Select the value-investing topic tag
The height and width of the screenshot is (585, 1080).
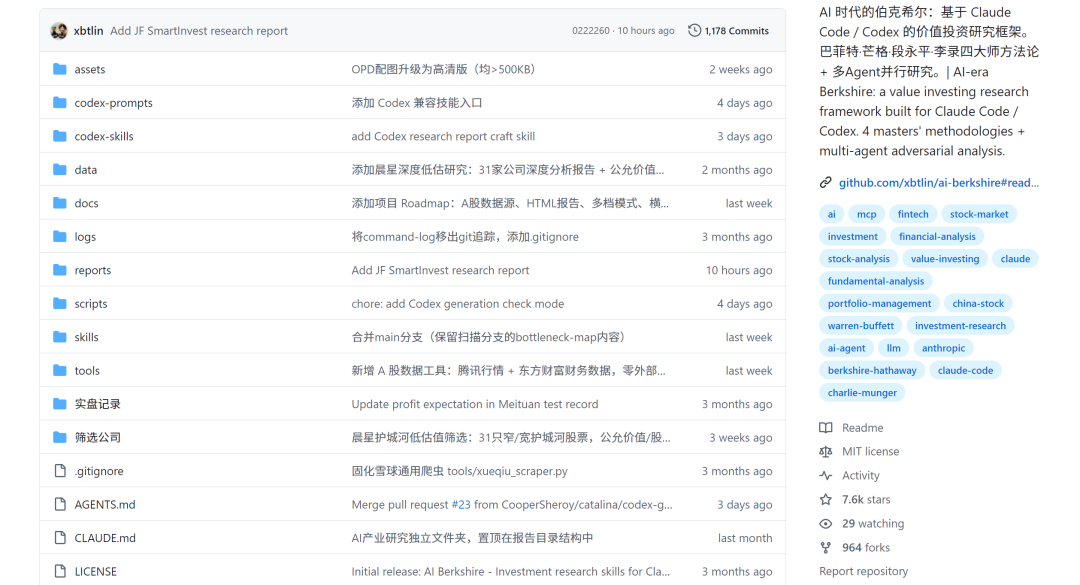click(944, 259)
